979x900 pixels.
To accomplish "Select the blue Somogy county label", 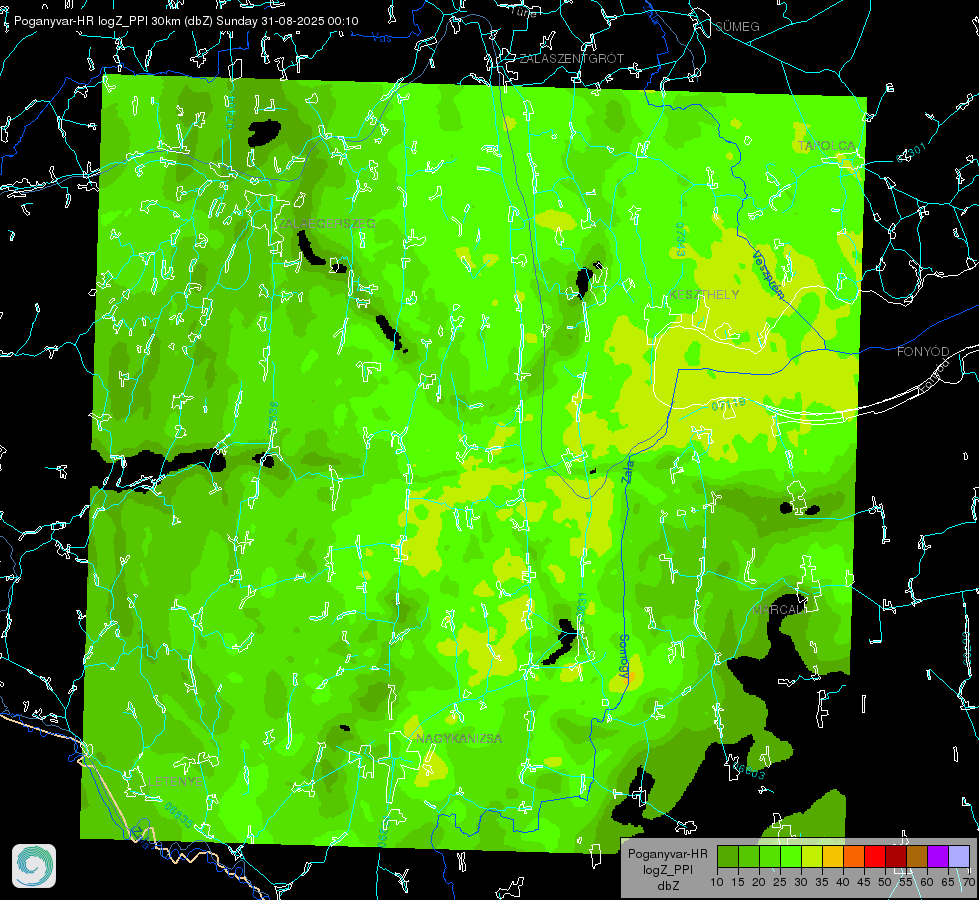I will 624,658.
